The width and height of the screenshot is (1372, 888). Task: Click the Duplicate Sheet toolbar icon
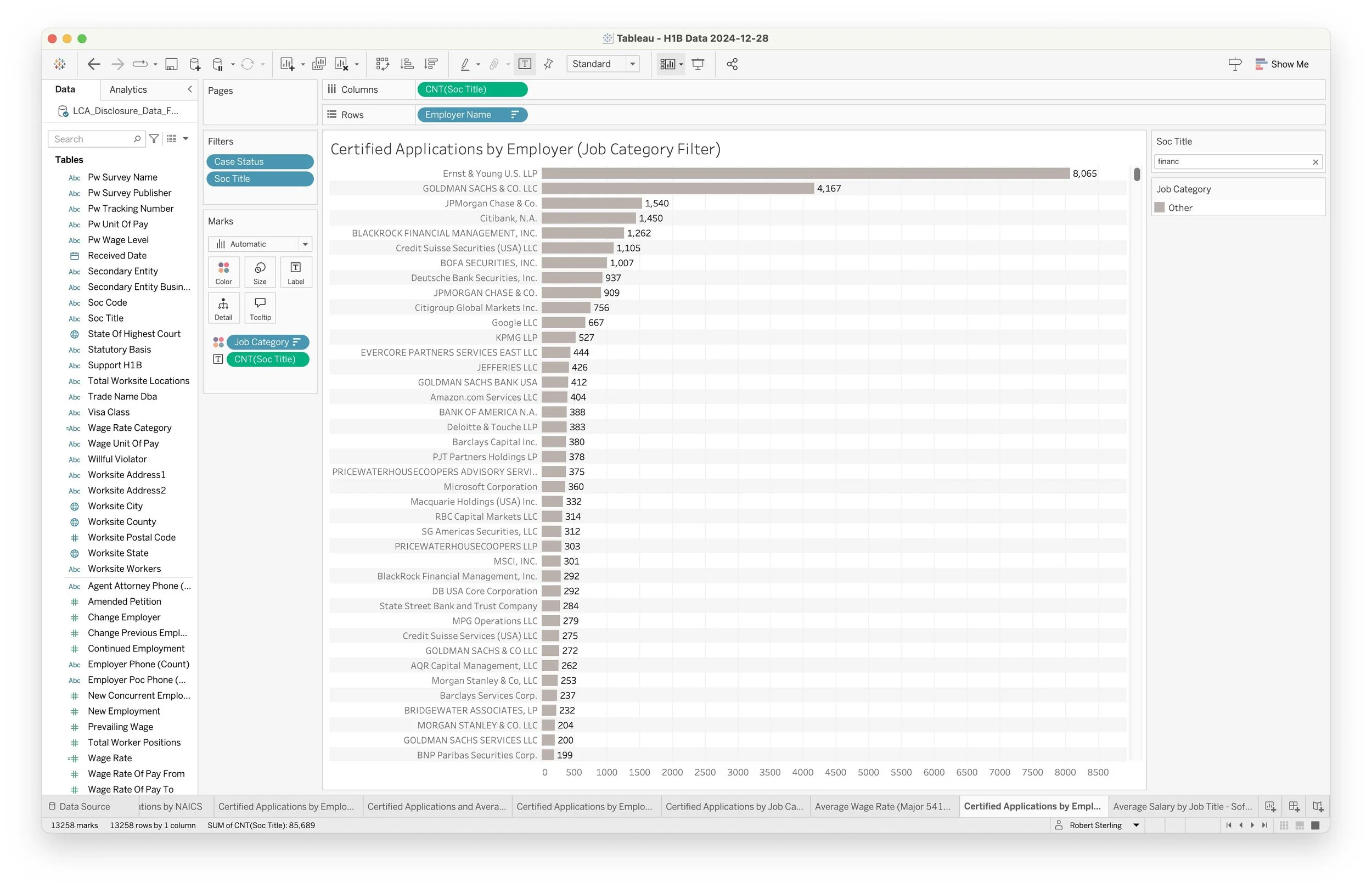coord(319,64)
